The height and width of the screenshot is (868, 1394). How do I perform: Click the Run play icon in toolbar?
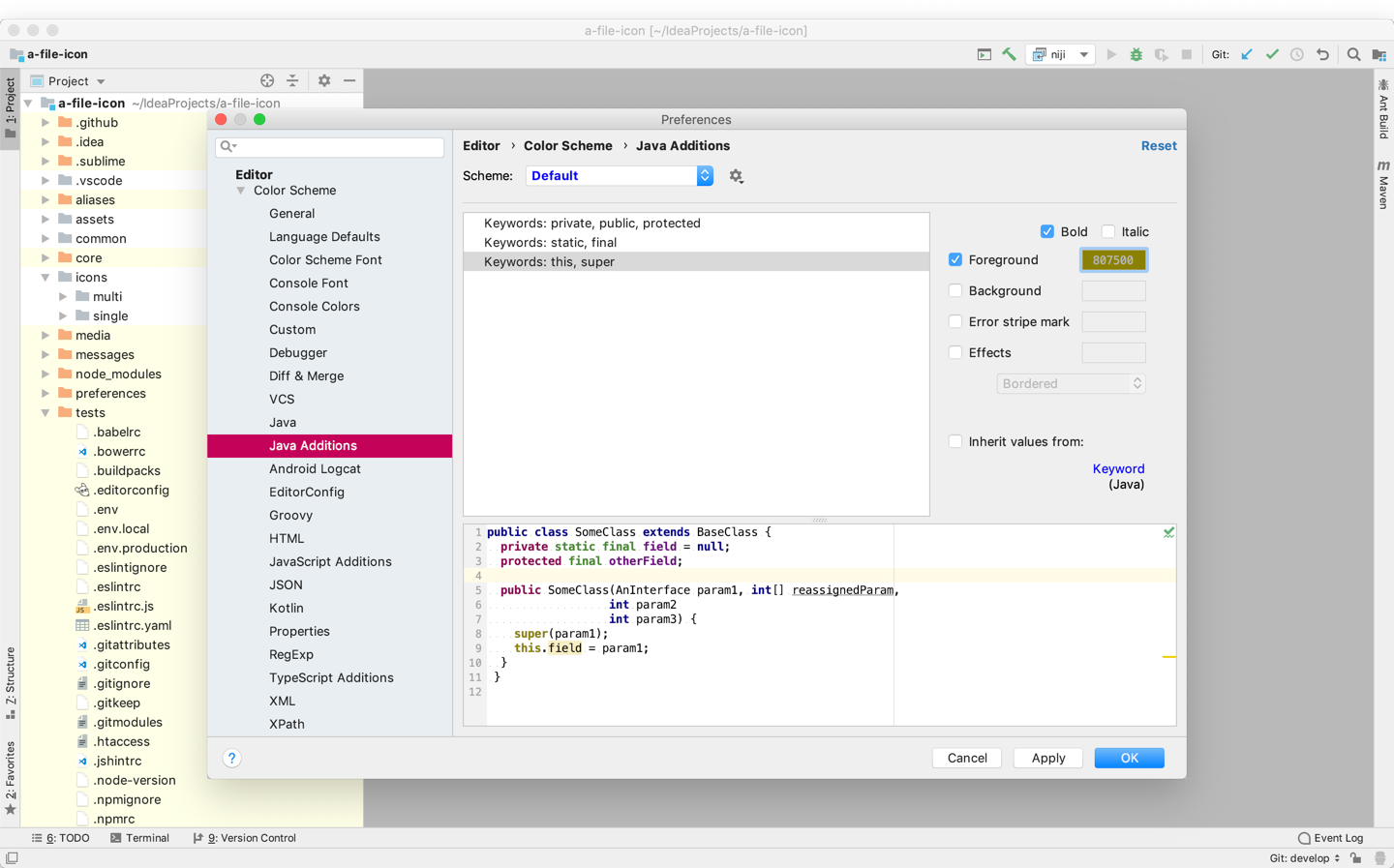(x=1111, y=54)
